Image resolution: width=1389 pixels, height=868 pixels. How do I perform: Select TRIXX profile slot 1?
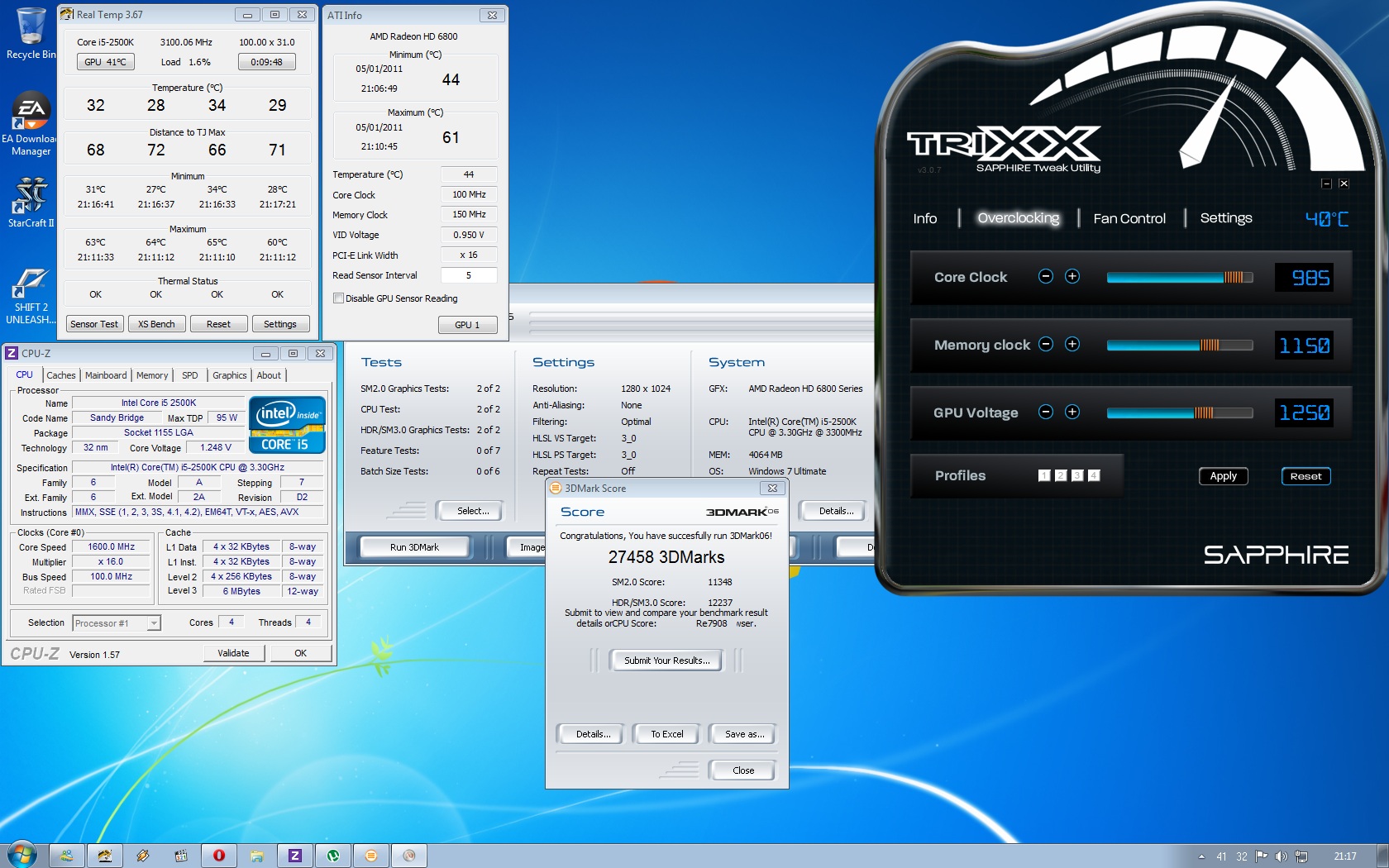[x=1044, y=475]
